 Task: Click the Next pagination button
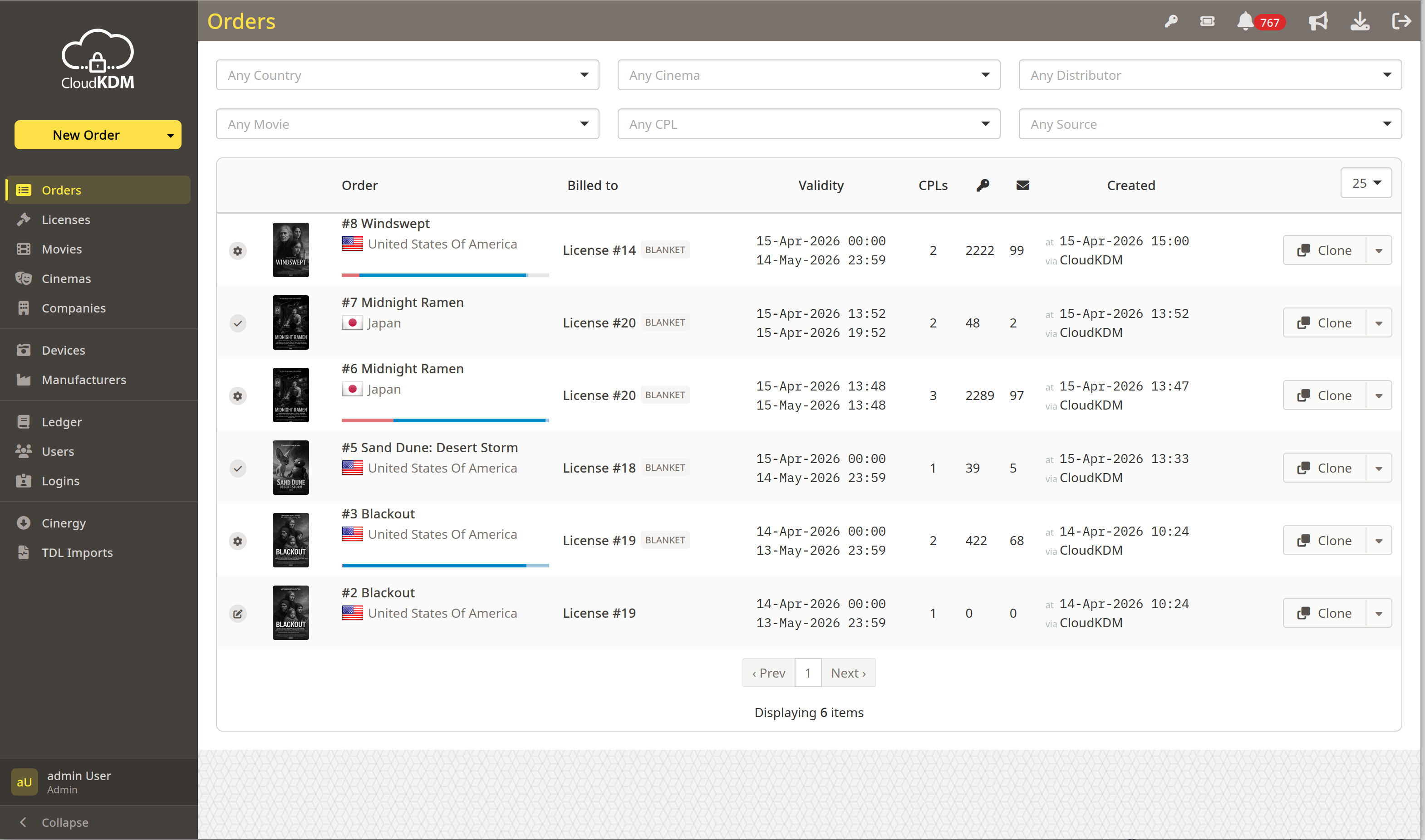pos(848,673)
